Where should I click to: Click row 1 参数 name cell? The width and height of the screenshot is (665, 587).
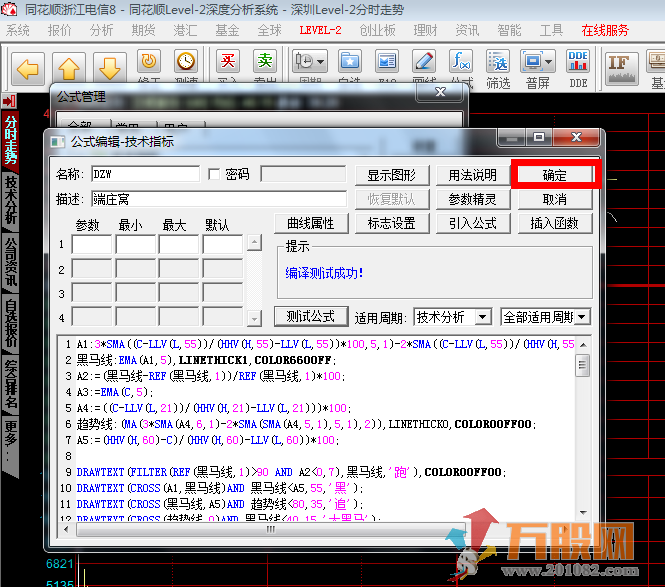pos(92,244)
